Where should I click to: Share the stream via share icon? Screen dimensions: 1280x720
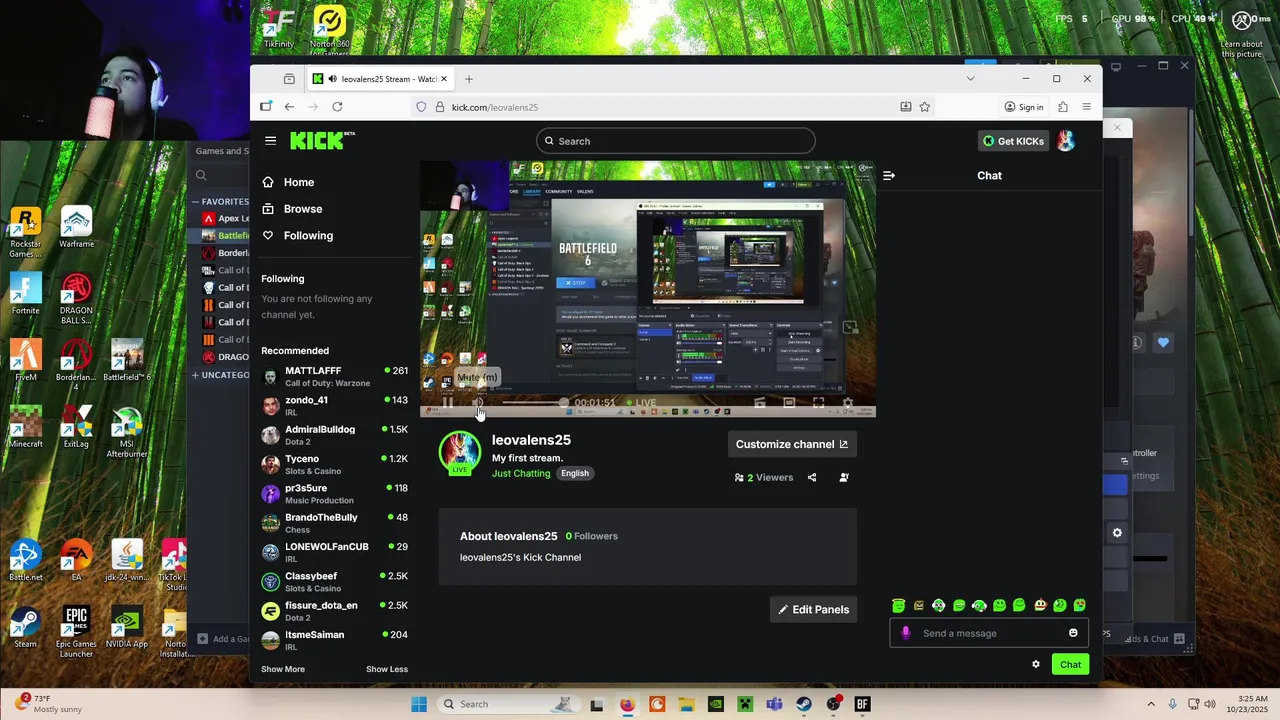point(812,477)
